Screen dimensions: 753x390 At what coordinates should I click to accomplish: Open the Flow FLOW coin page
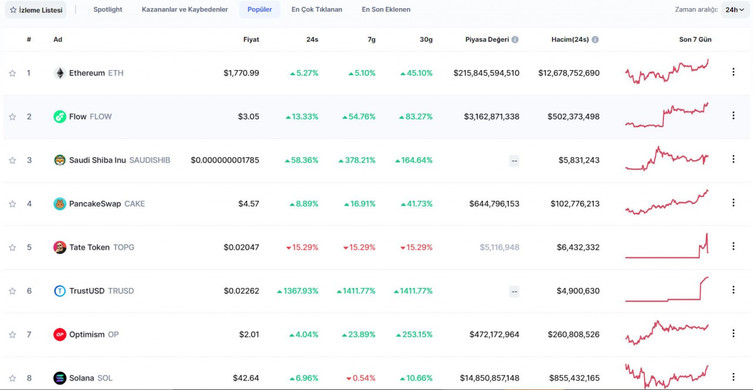tap(90, 117)
